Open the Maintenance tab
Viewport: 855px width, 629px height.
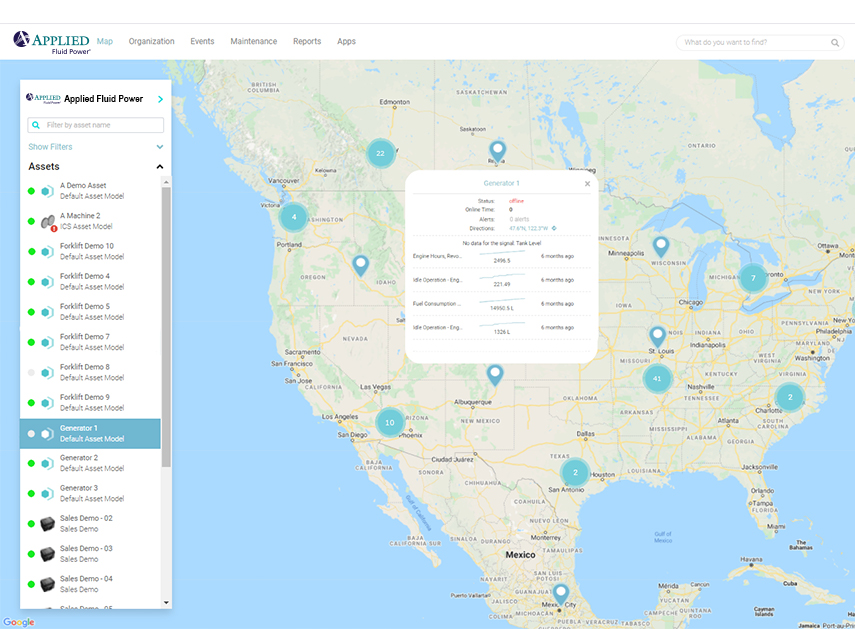pyautogui.click(x=254, y=41)
